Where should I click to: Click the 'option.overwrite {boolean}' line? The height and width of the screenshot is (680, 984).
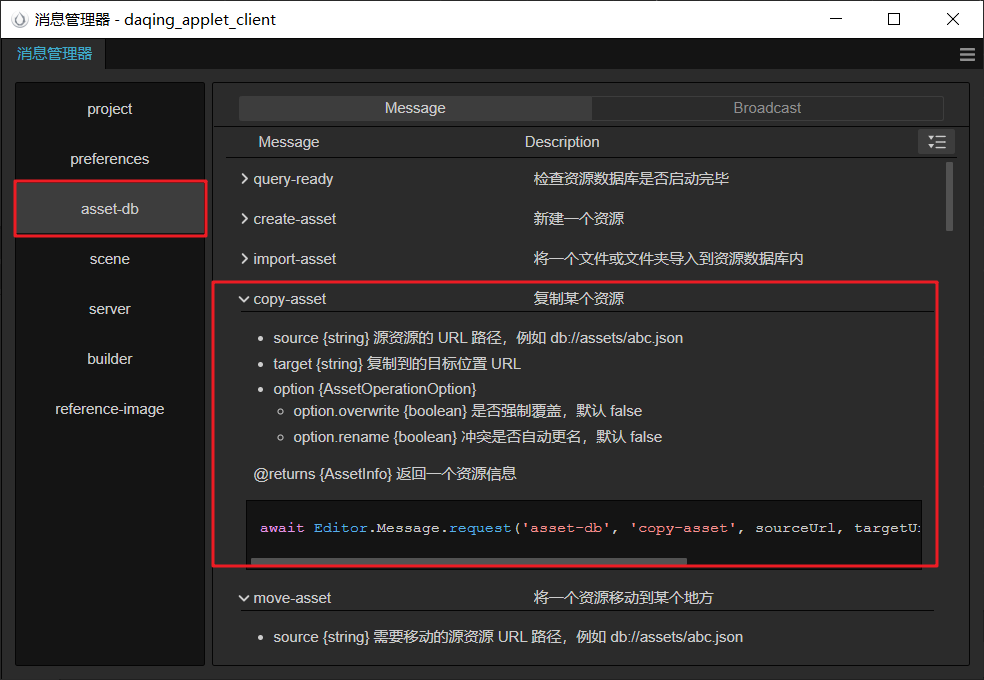468,411
